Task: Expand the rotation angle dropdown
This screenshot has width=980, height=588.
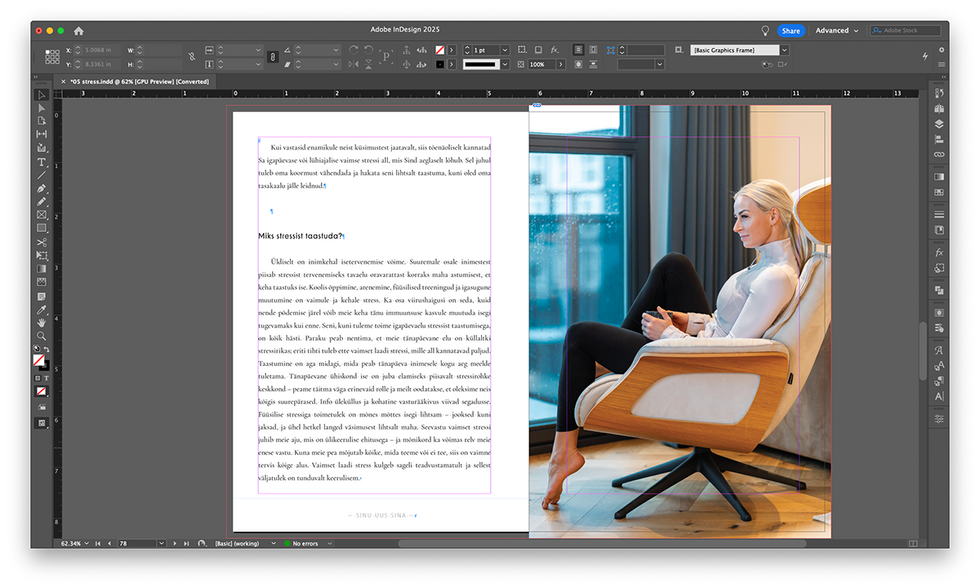Action: [x=336, y=50]
